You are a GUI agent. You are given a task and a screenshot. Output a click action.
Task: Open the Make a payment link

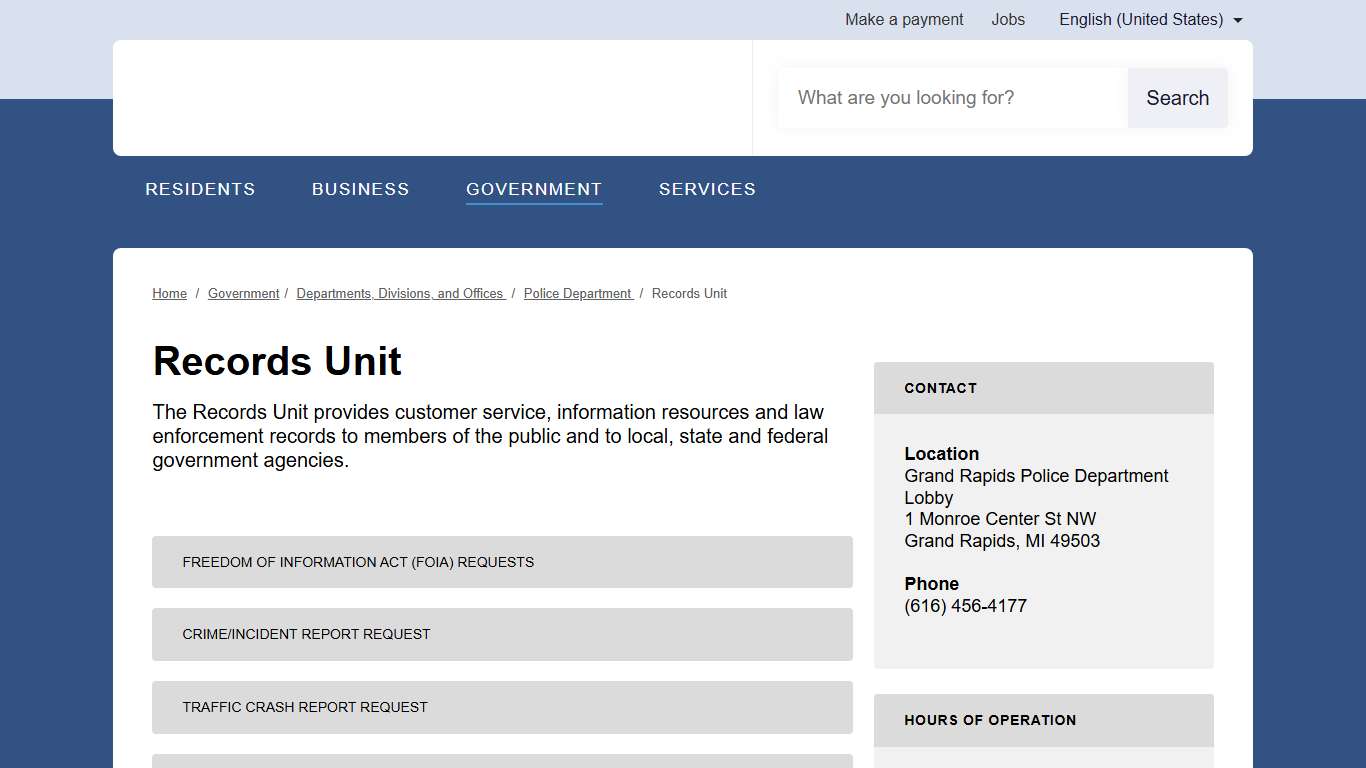(x=904, y=20)
